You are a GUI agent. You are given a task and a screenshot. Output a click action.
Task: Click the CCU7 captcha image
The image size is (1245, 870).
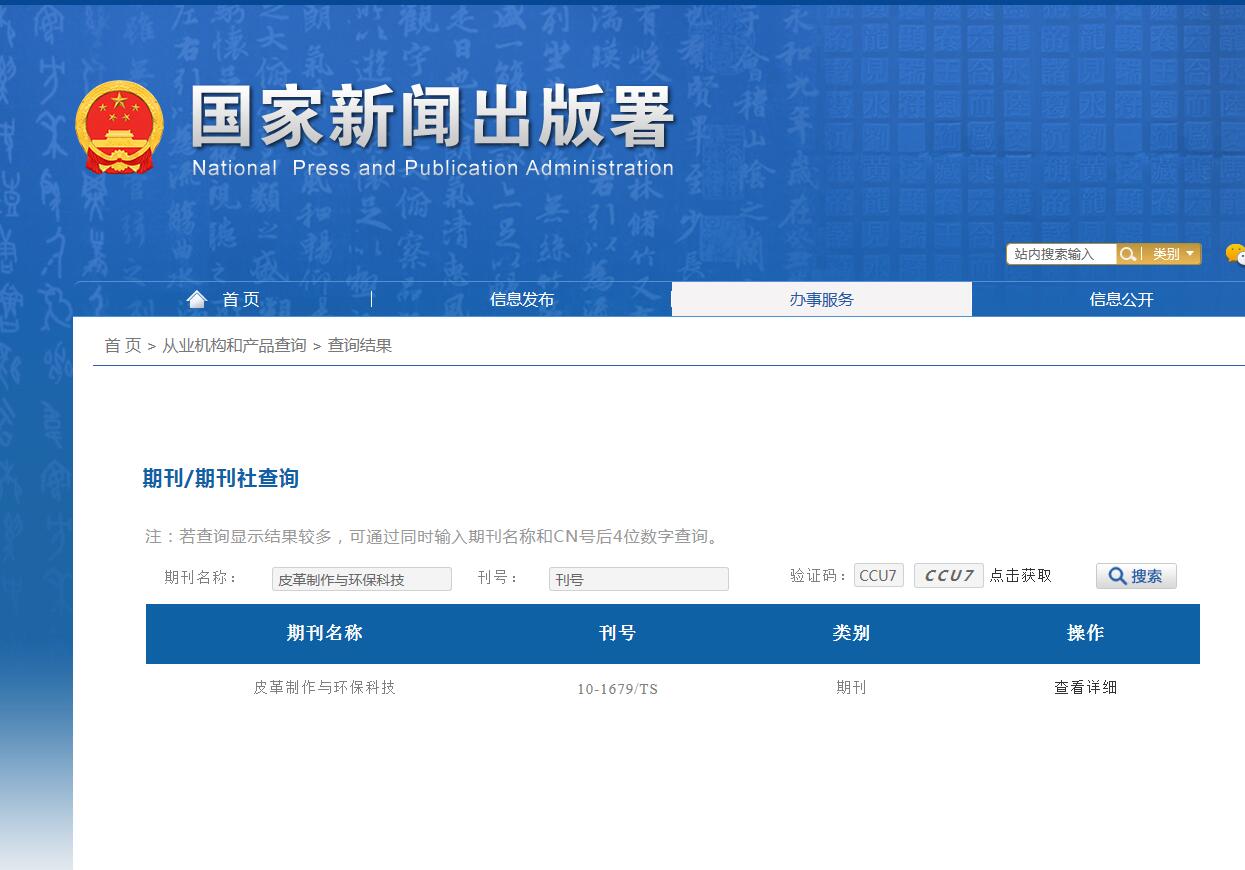948,575
